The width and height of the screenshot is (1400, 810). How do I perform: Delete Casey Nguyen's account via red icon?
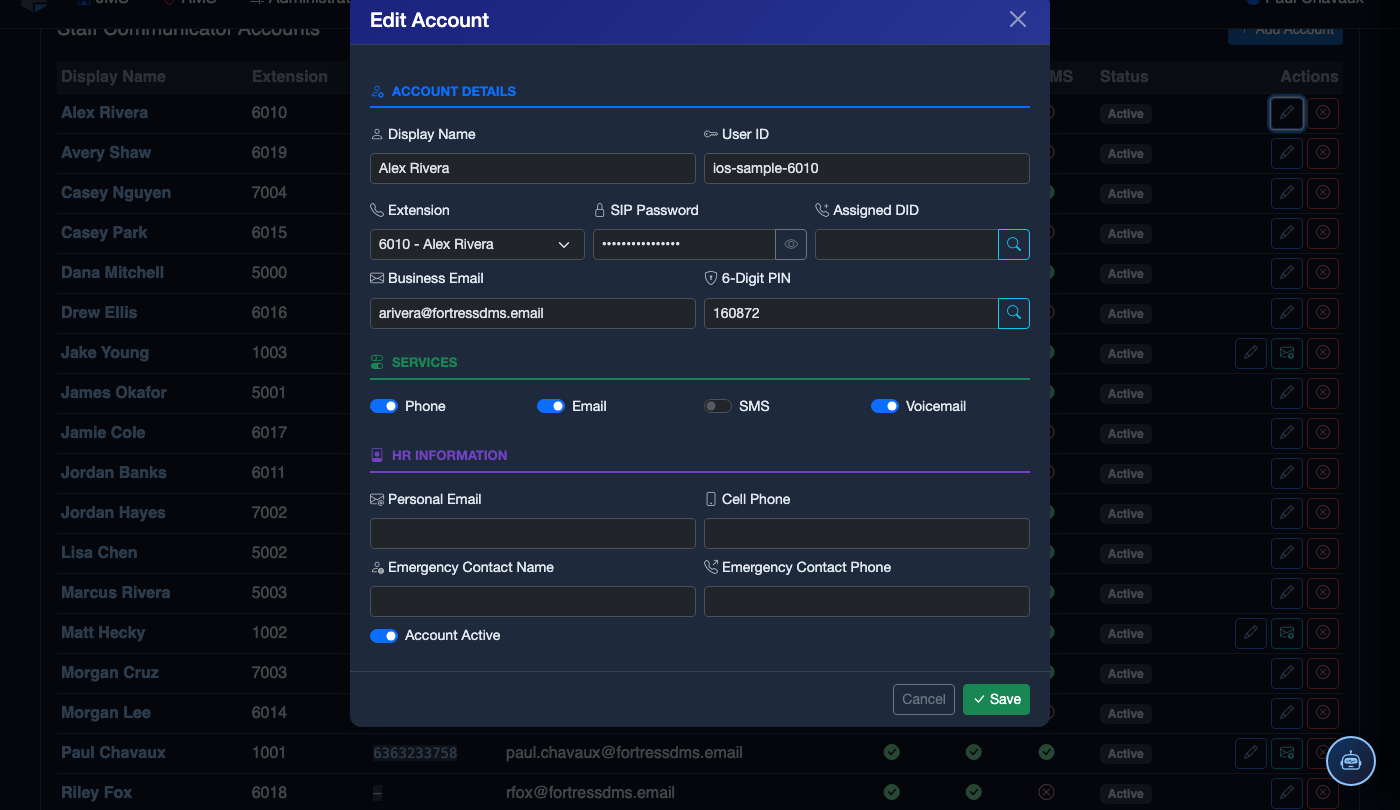pyautogui.click(x=1323, y=193)
